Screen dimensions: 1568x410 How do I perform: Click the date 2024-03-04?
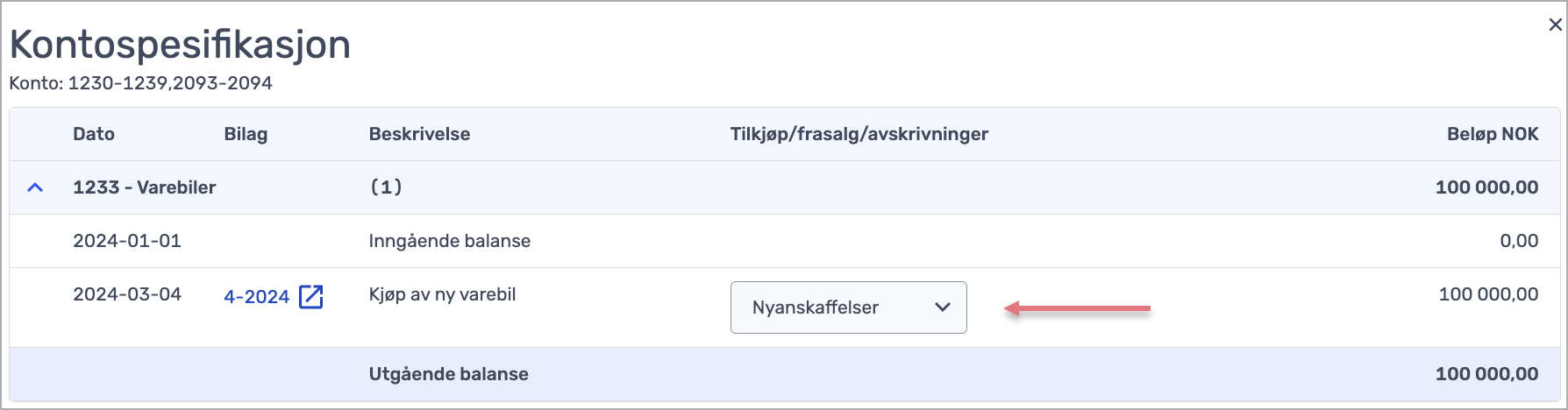(127, 294)
